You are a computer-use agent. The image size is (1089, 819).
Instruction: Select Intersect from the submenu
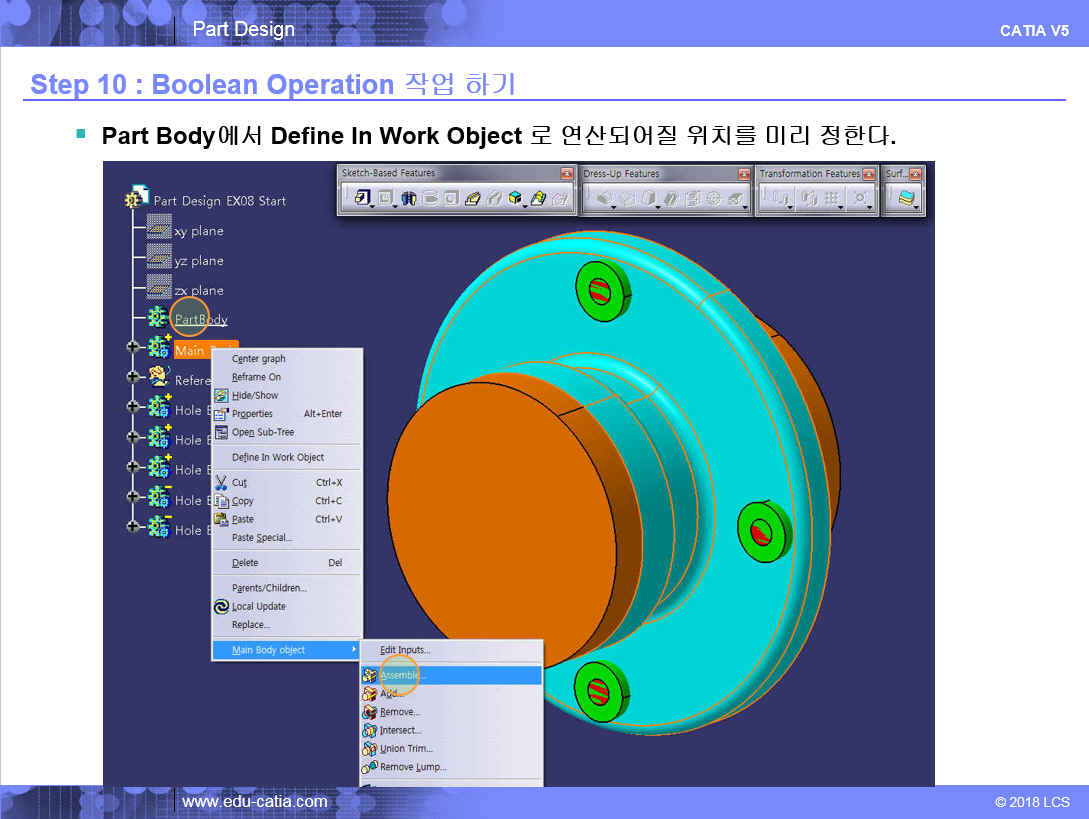tap(400, 730)
